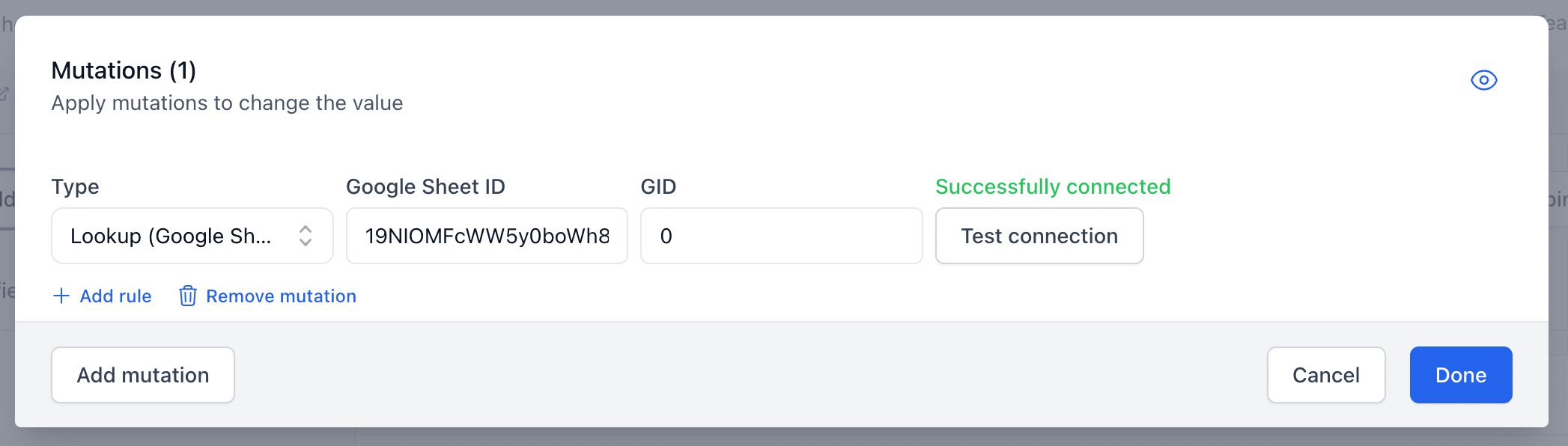Click the Google Sheet ID label
This screenshot has width=1568, height=446.
click(425, 187)
